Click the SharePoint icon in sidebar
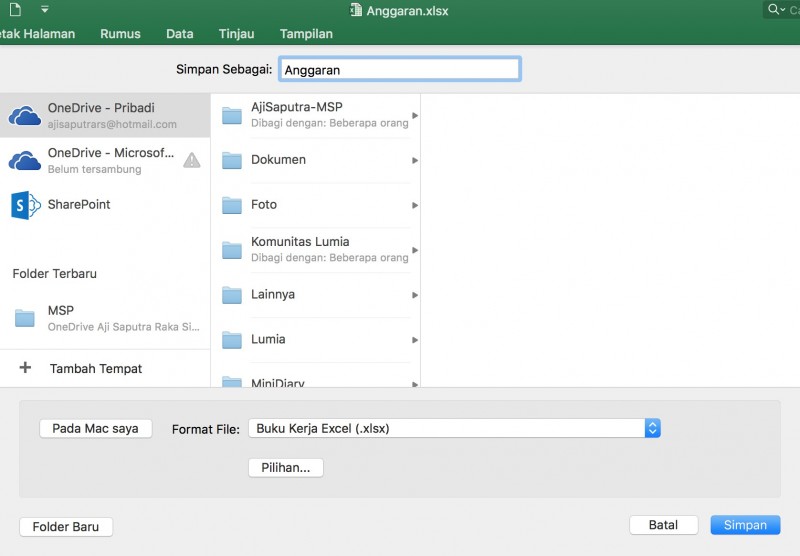 (24, 205)
